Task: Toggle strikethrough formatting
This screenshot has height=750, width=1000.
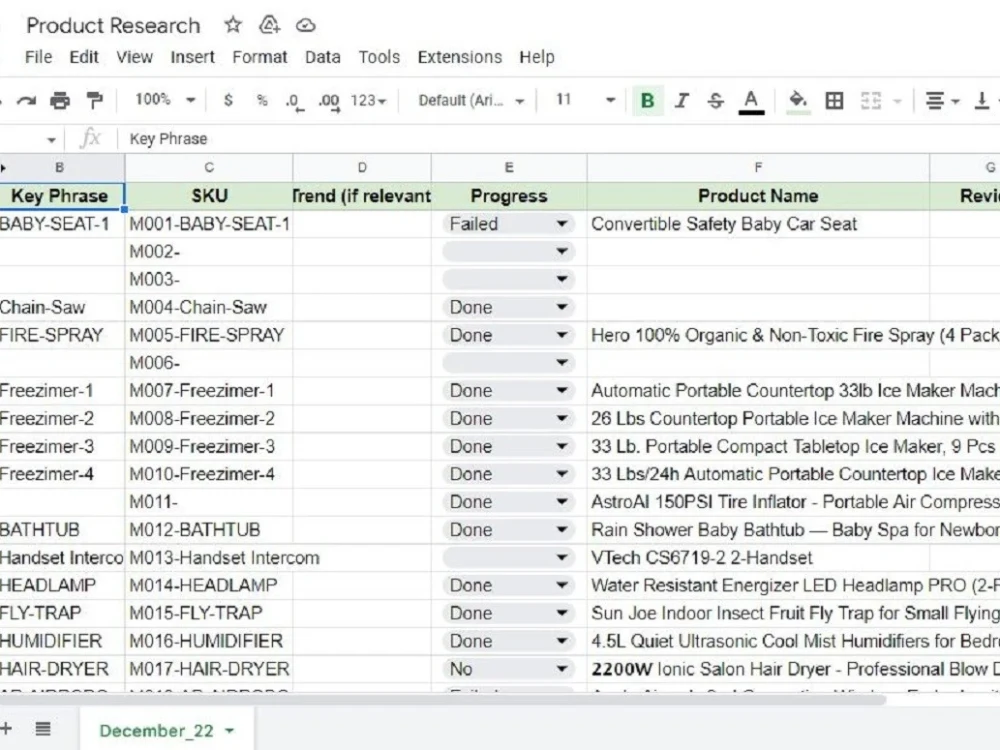Action: point(716,100)
